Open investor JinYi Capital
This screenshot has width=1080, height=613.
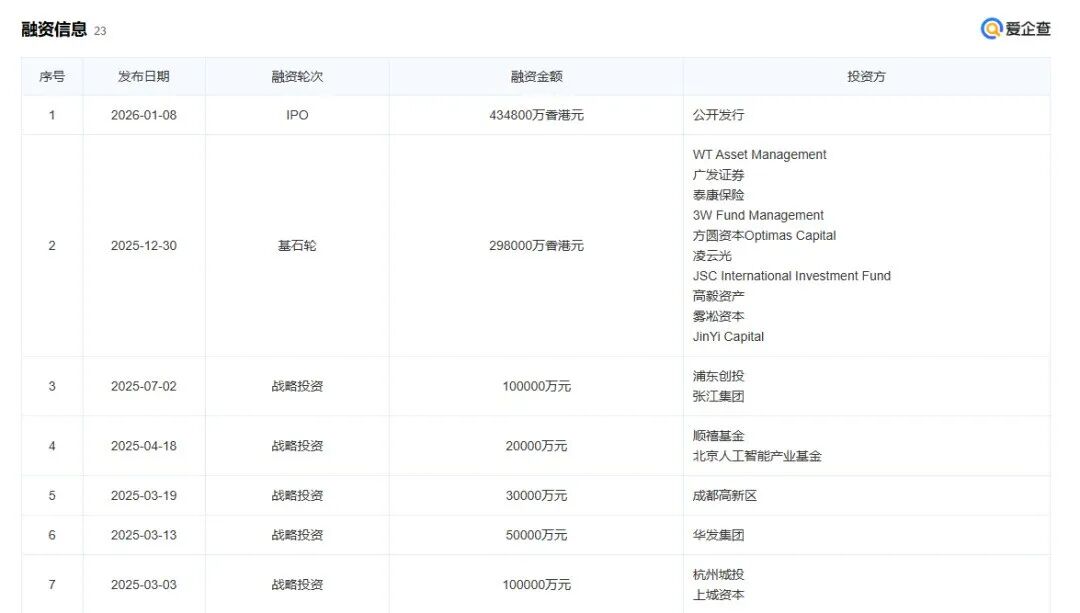coord(729,337)
